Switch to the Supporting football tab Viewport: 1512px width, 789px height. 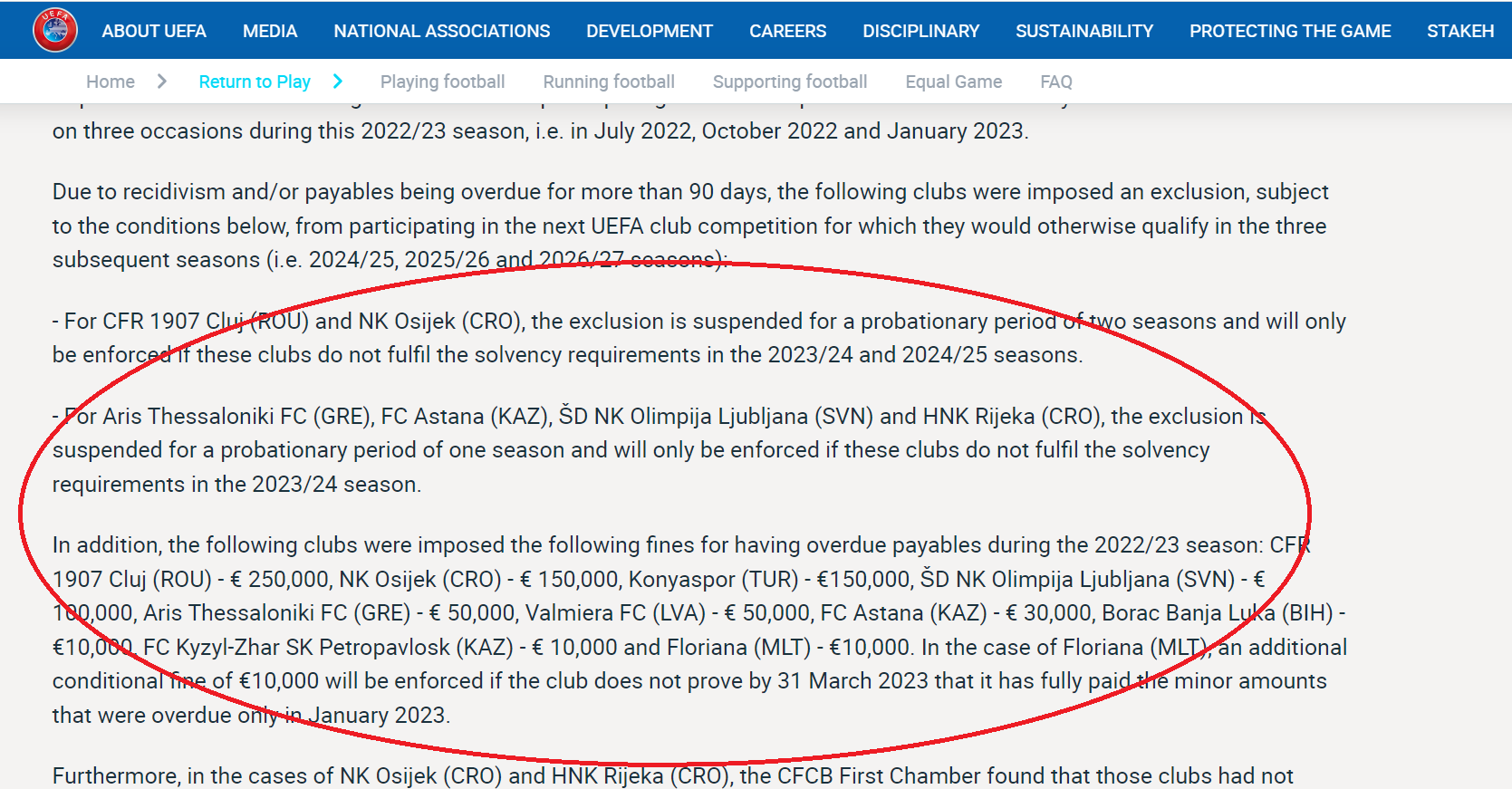790,82
